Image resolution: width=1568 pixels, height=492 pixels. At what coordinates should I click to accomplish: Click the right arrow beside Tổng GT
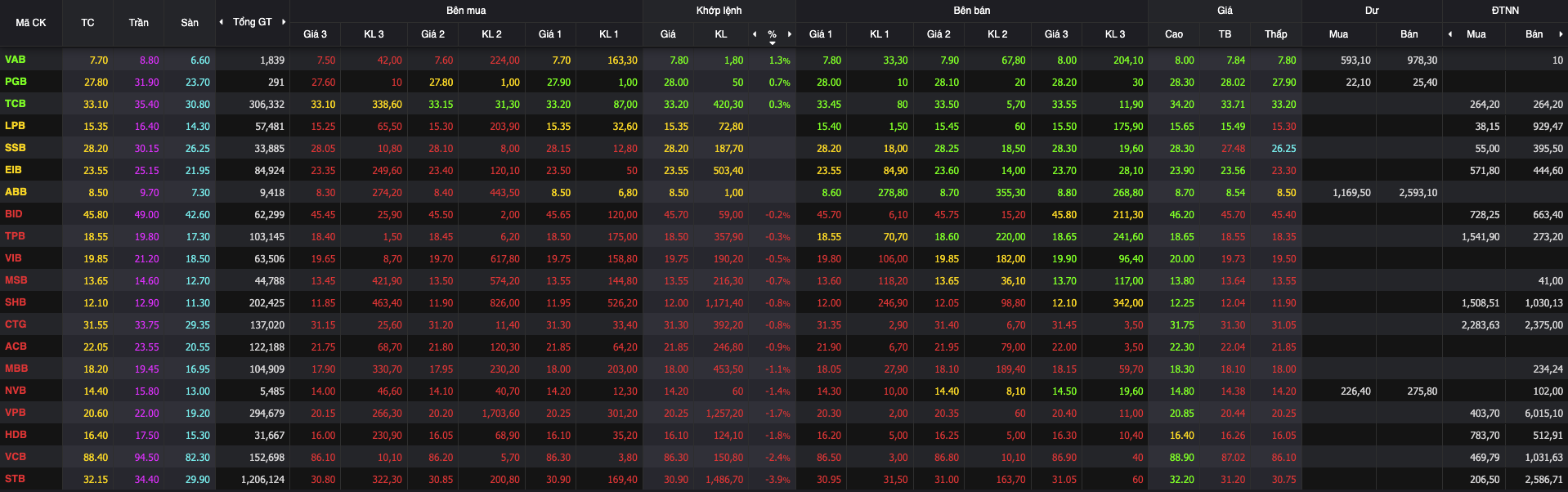pos(284,22)
